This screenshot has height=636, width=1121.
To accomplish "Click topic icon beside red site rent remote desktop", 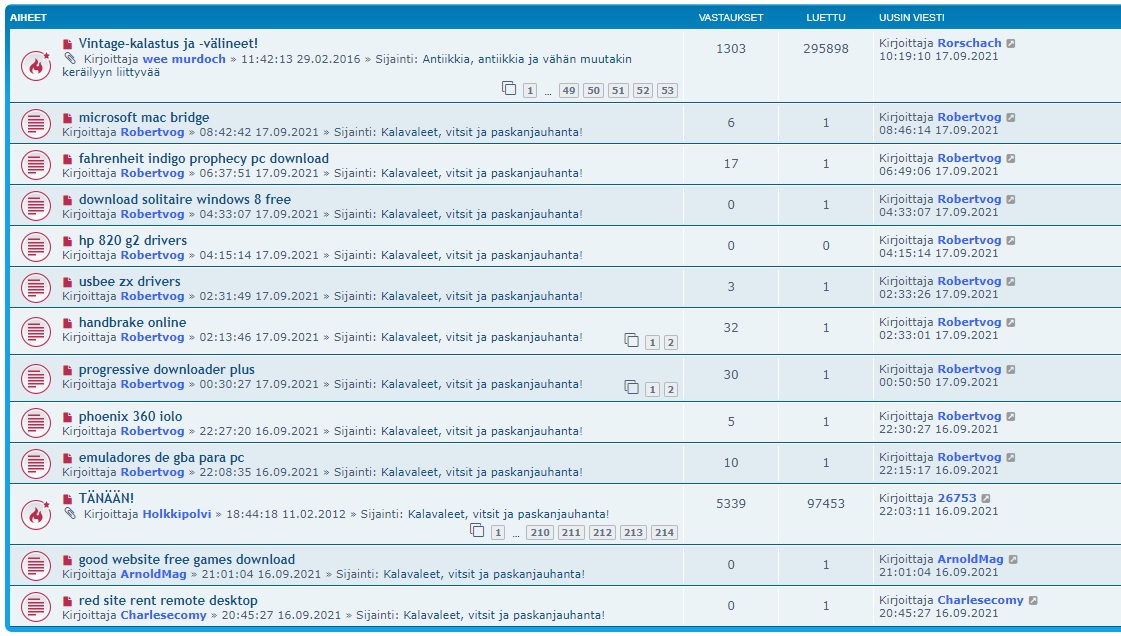I will (36, 607).
